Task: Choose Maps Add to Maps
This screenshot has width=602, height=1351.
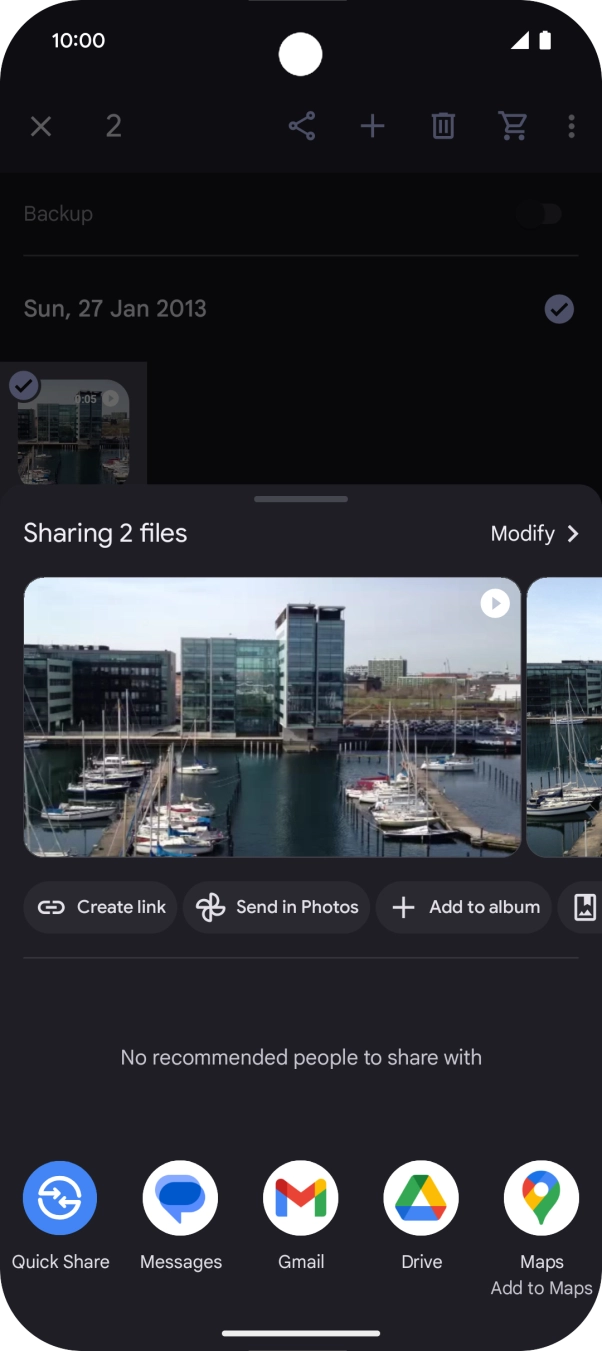Action: point(541,1198)
